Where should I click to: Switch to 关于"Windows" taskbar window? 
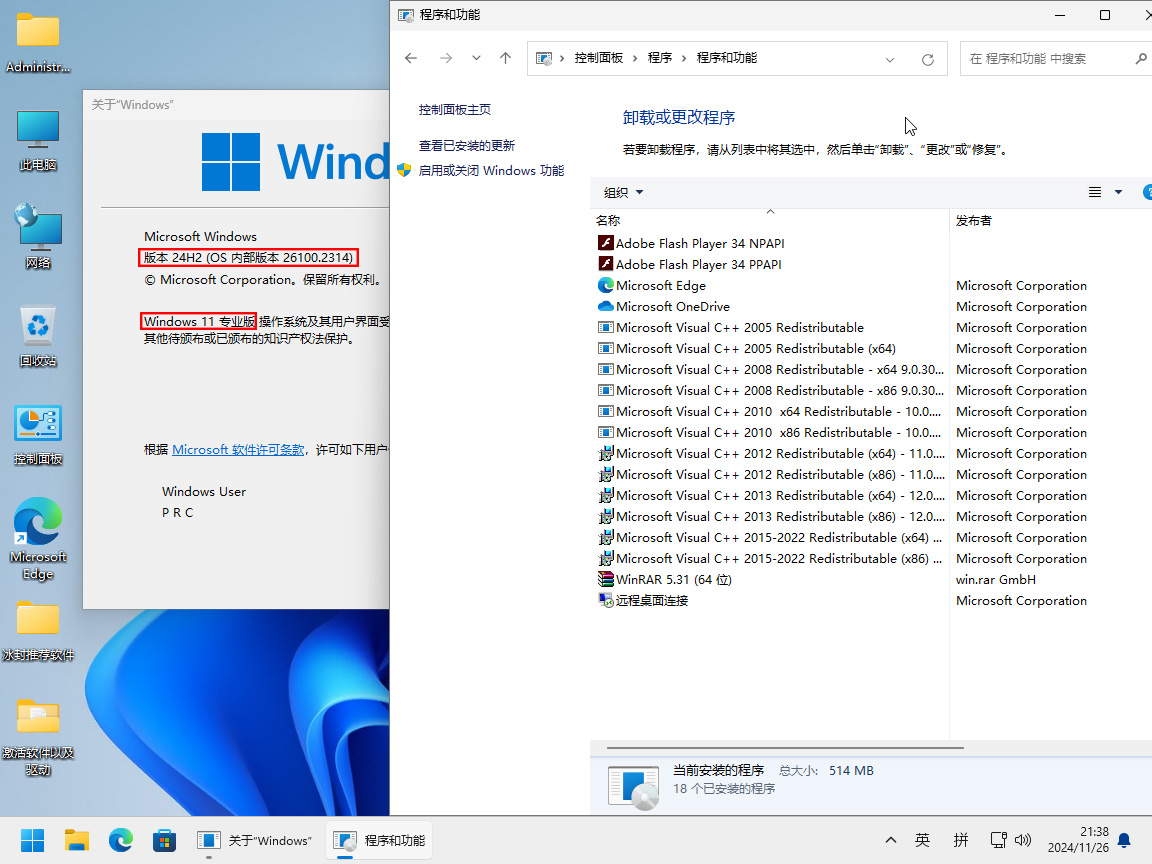(x=255, y=840)
